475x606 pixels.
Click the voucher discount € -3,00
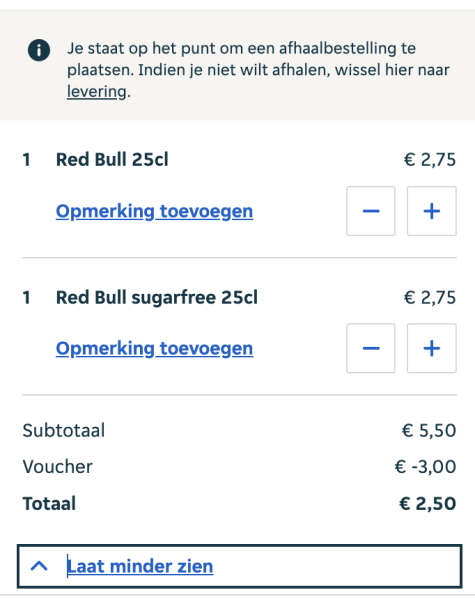pyautogui.click(x=425, y=466)
